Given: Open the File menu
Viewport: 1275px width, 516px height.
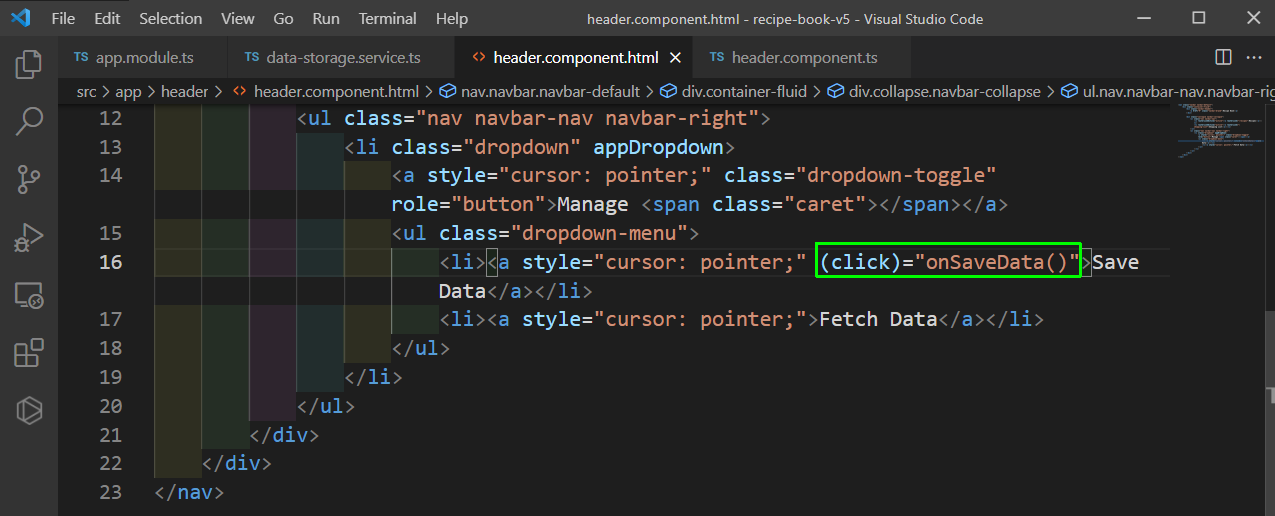Looking at the screenshot, I should click(62, 19).
